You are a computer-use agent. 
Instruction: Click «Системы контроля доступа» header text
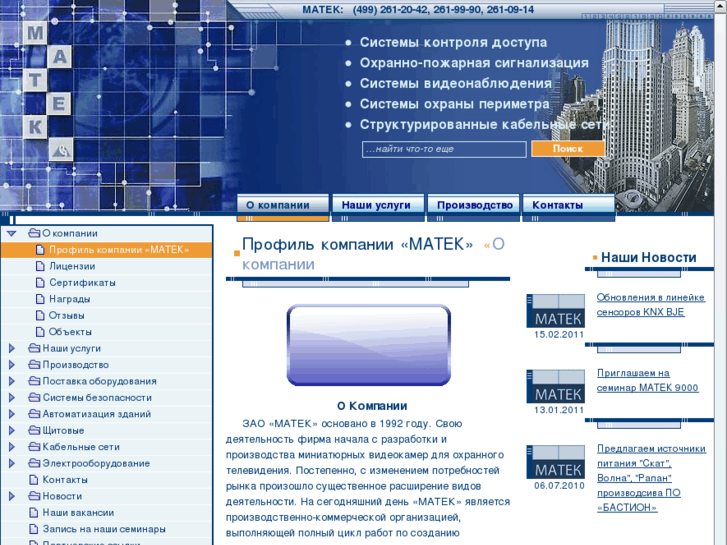coord(453,43)
